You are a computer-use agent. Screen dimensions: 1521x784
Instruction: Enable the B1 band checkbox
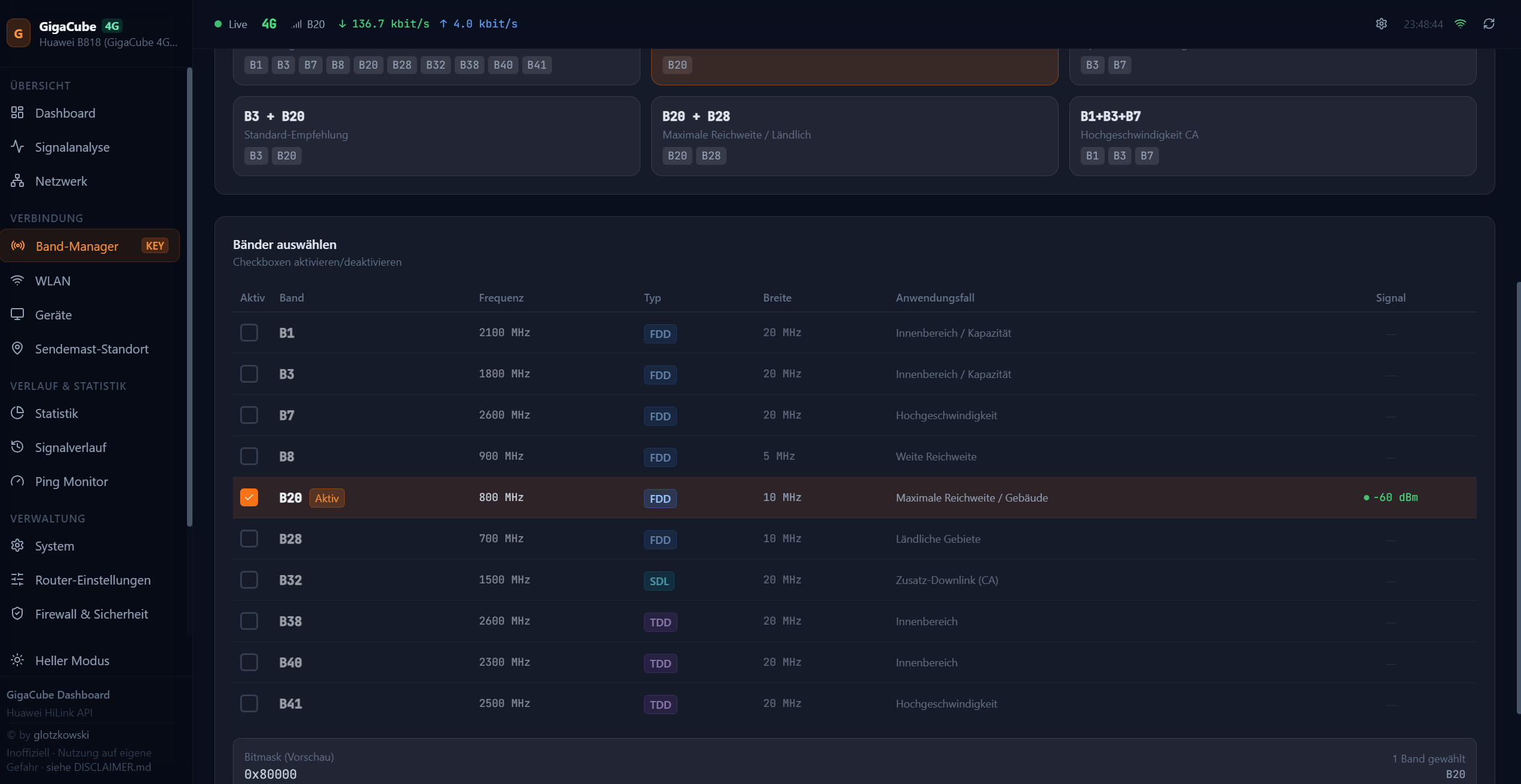click(249, 333)
